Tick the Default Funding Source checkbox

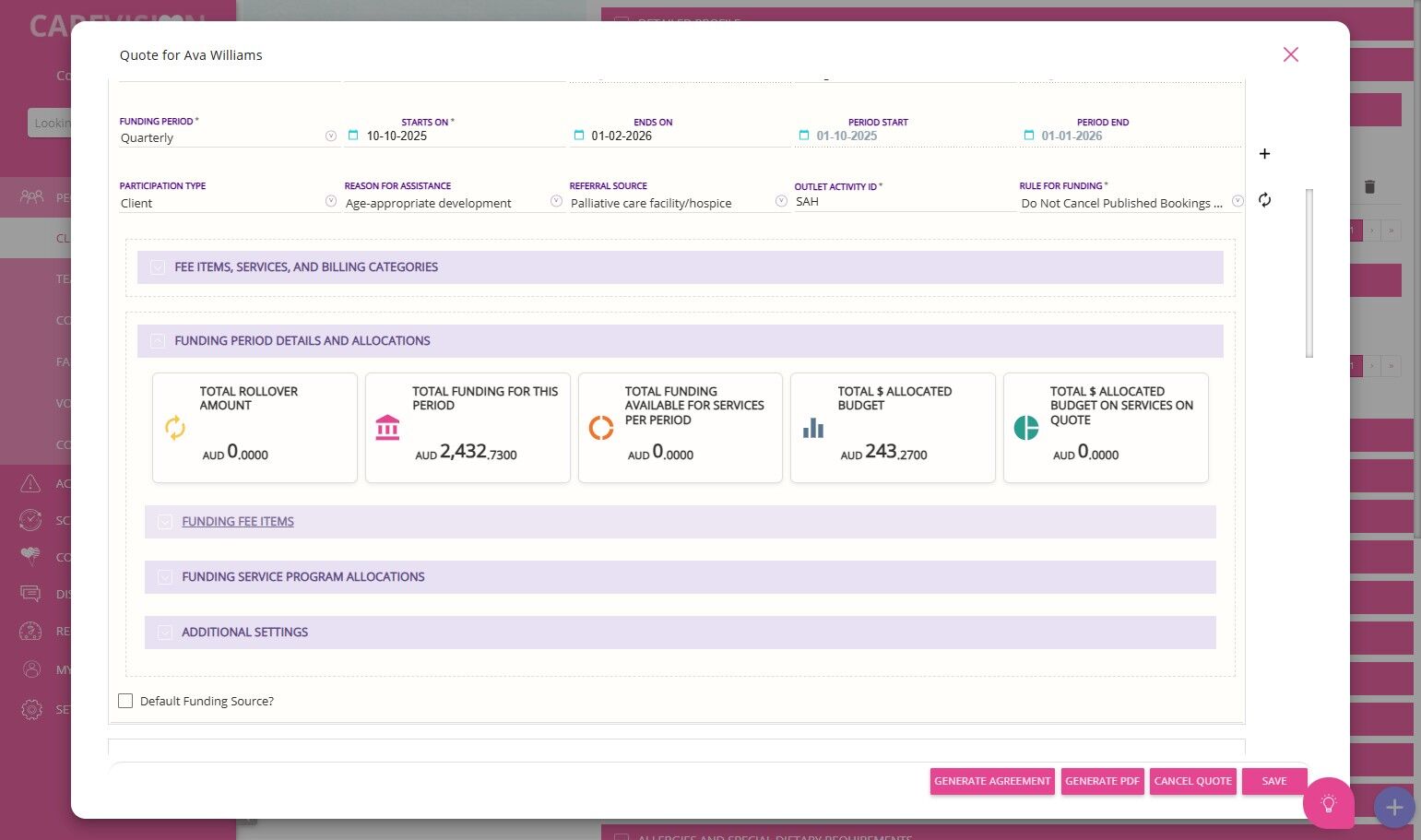click(x=125, y=701)
